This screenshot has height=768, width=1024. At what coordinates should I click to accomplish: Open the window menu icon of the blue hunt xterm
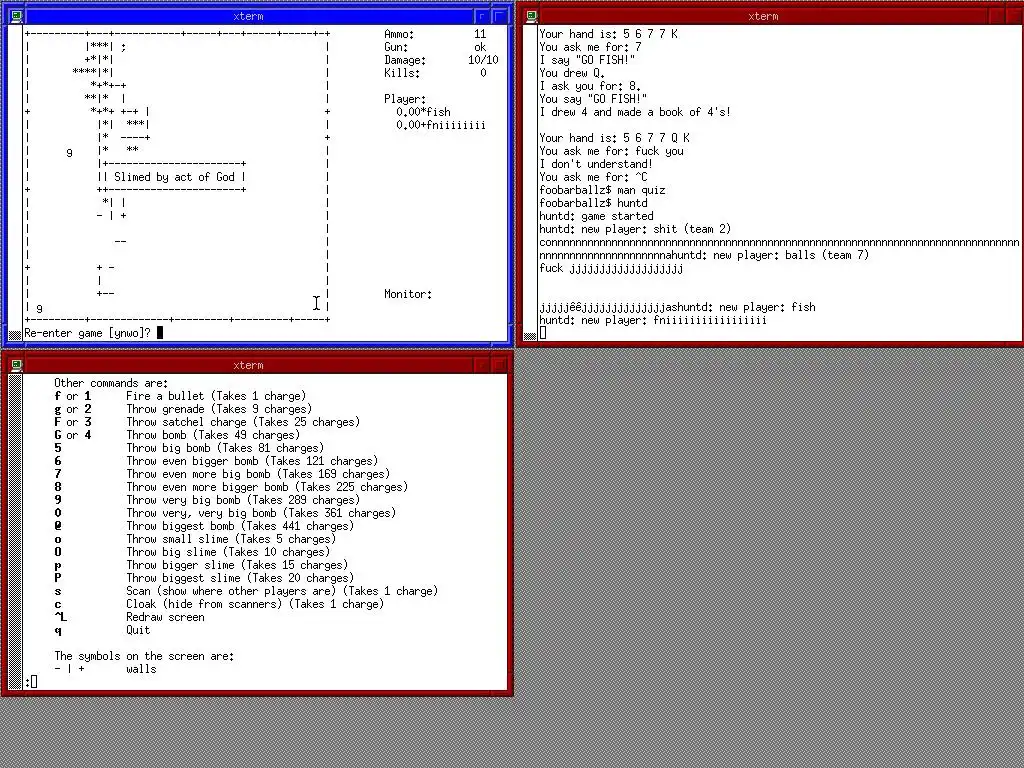click(17, 16)
